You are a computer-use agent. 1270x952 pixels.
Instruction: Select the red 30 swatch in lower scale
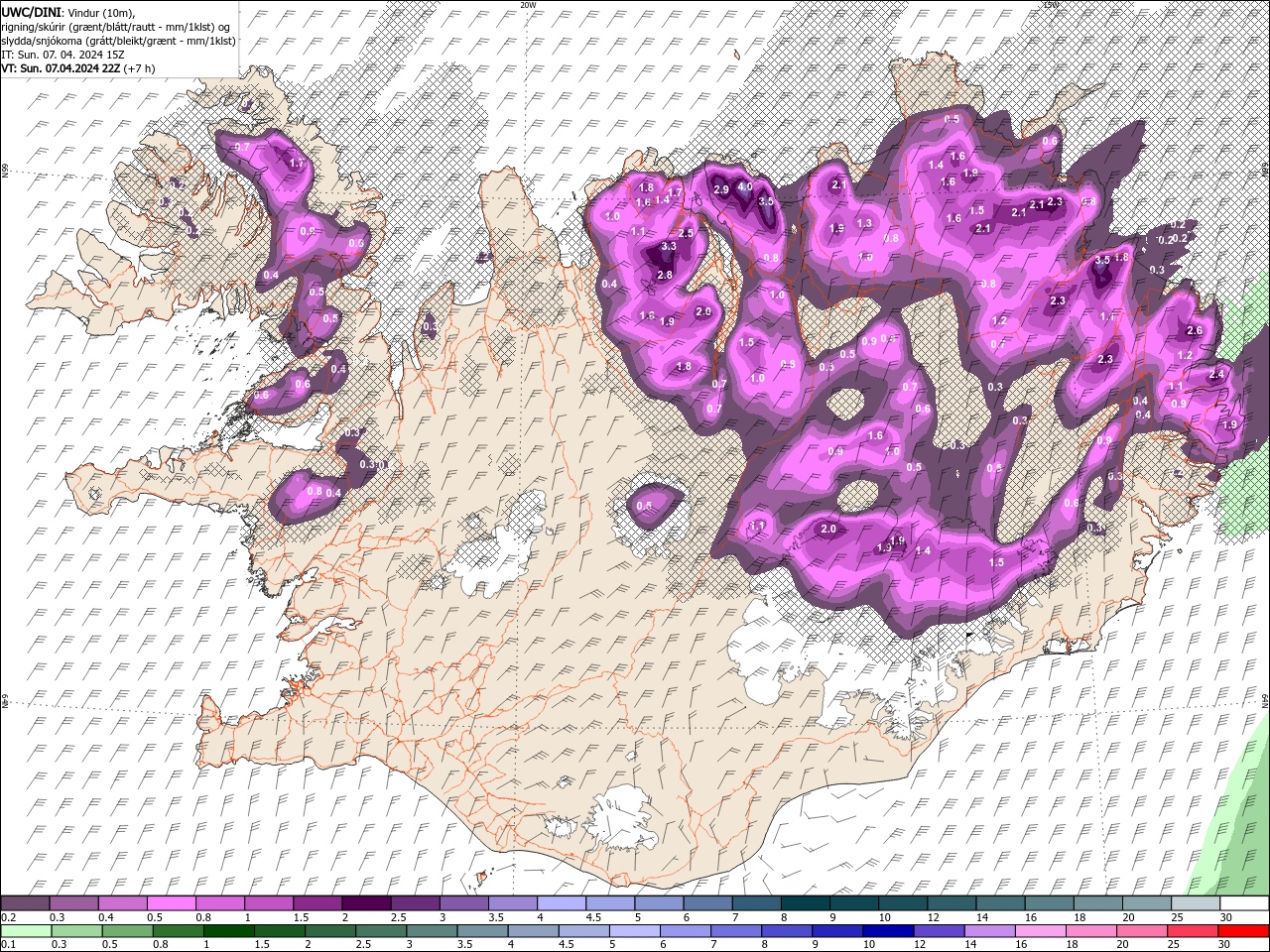point(1244,931)
